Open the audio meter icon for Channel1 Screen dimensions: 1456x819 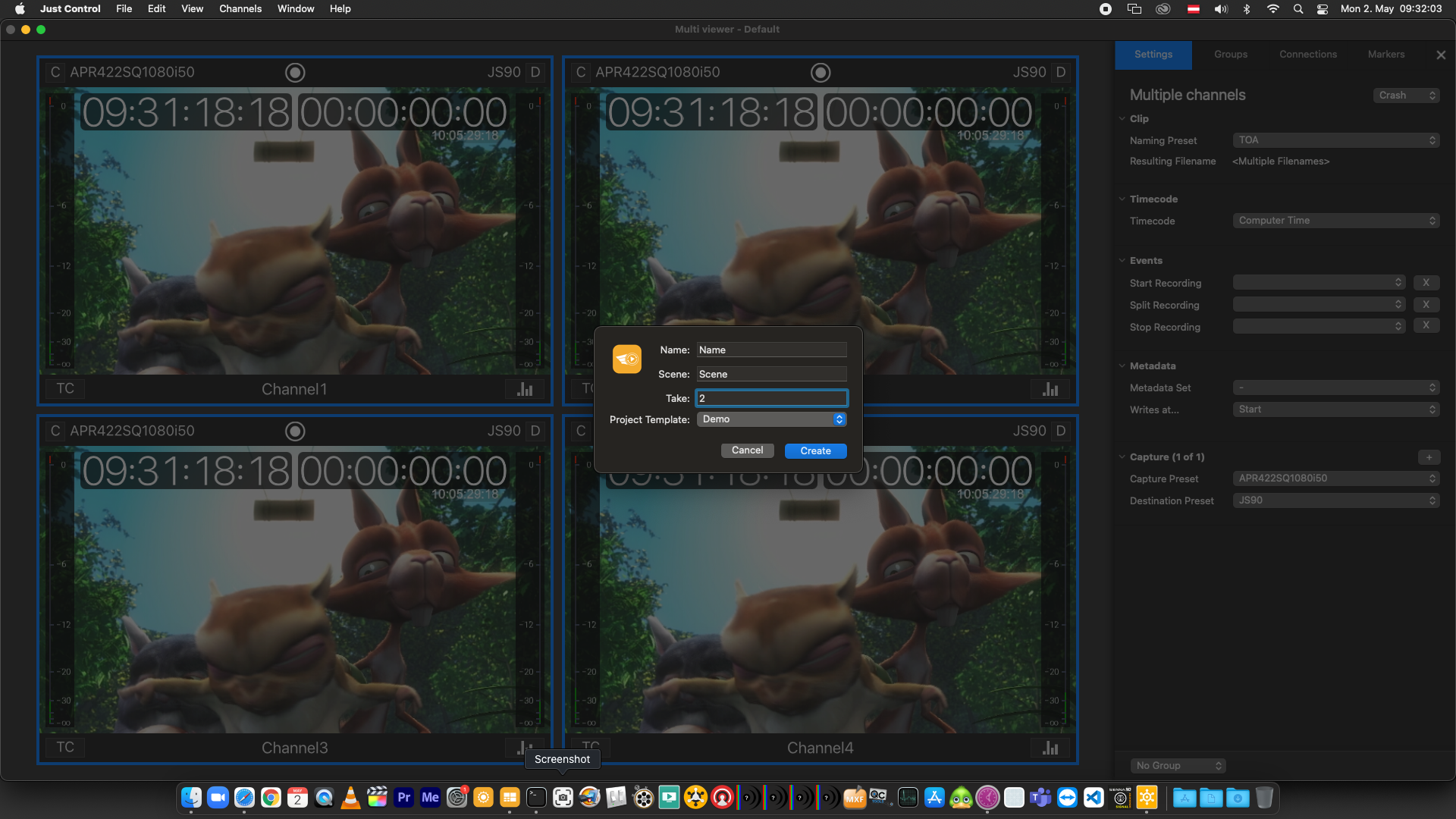click(525, 389)
